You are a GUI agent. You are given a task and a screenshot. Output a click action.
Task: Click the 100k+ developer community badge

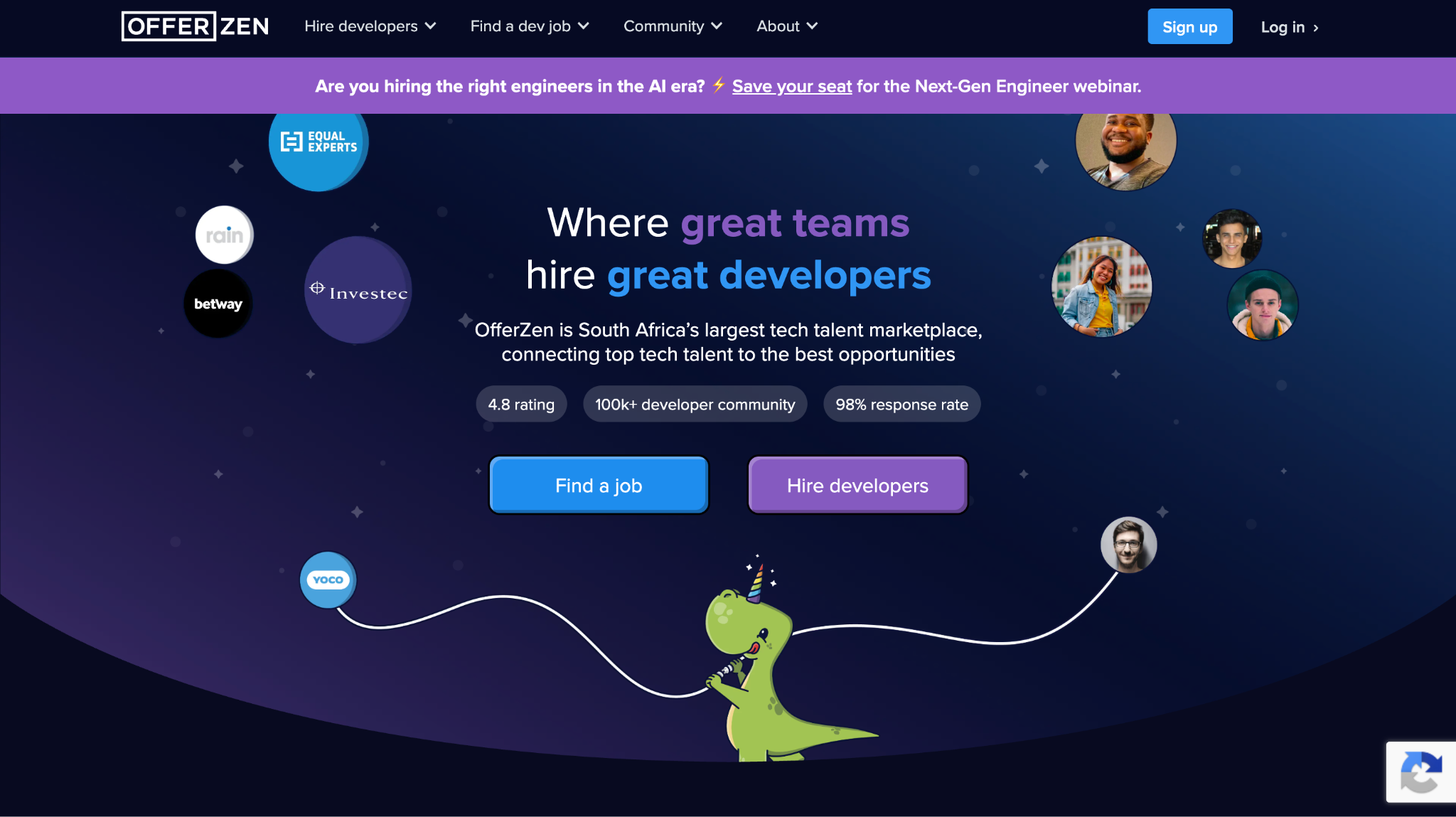[695, 405]
